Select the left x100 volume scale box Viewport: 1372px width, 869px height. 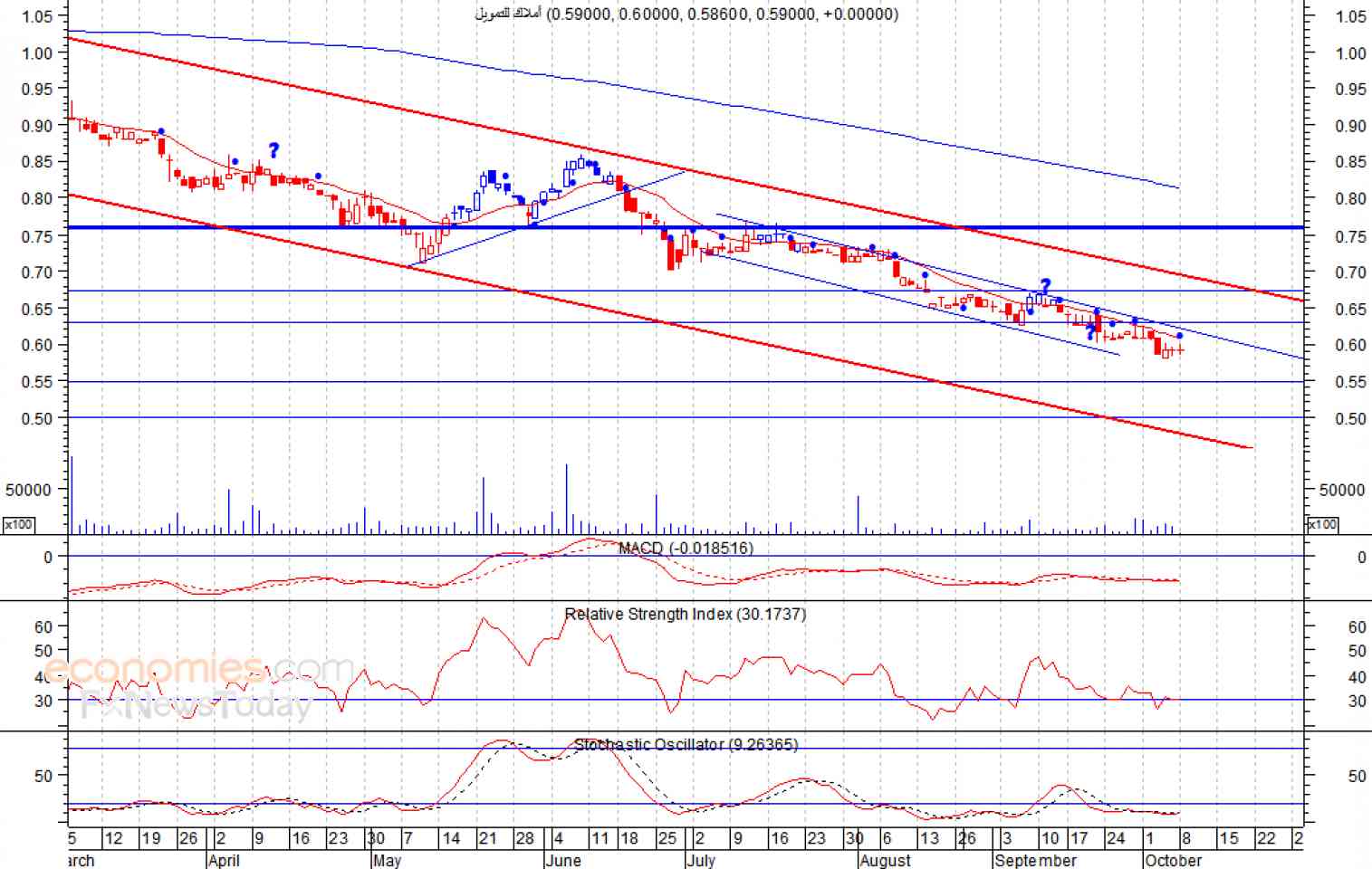(18, 524)
